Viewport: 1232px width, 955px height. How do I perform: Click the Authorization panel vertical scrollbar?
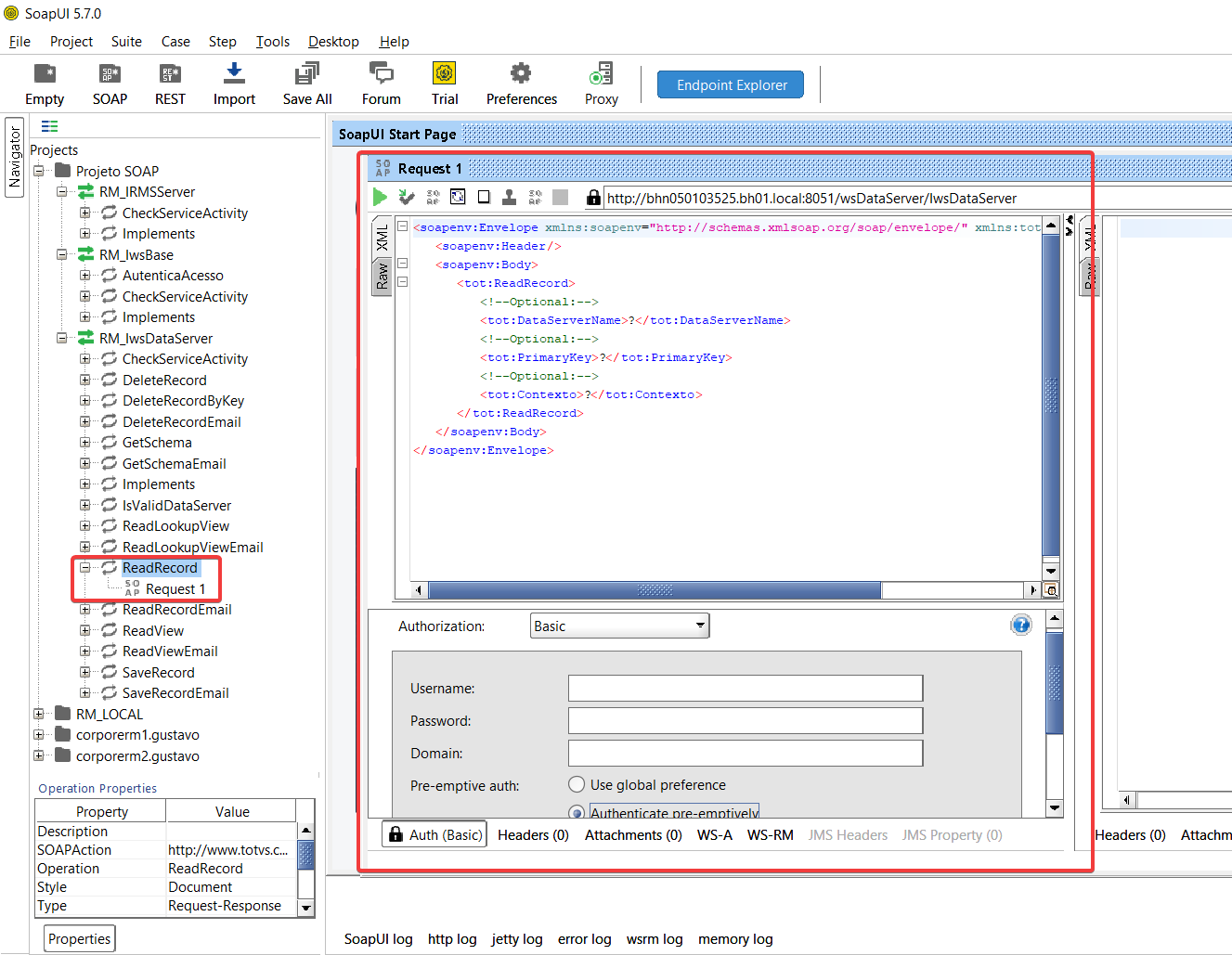(1055, 713)
